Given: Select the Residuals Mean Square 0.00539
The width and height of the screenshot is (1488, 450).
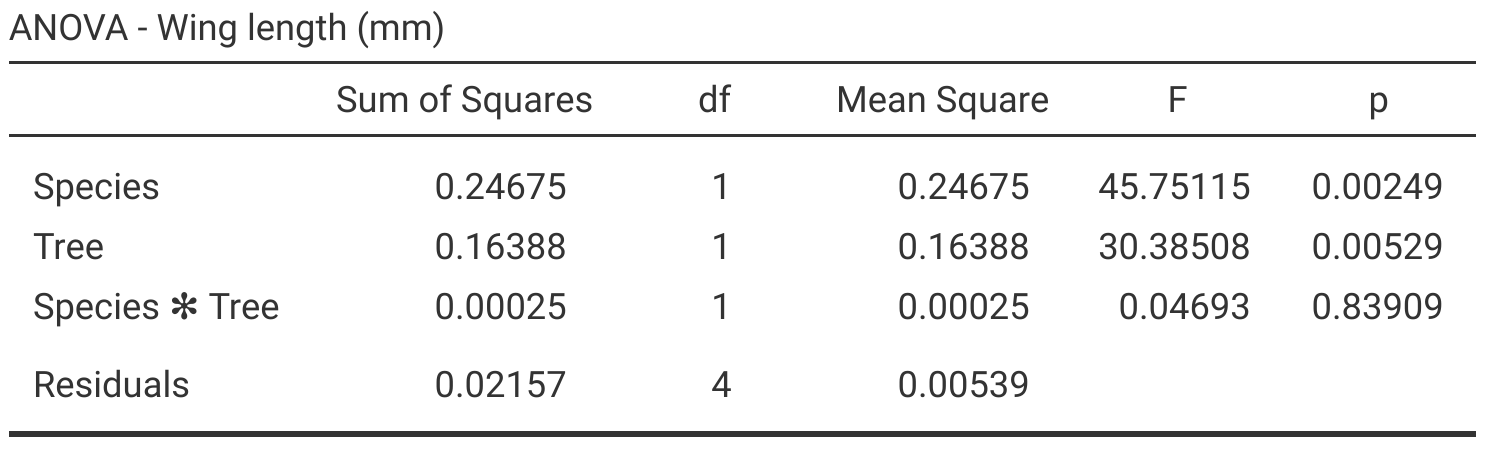Looking at the screenshot, I should [963, 384].
